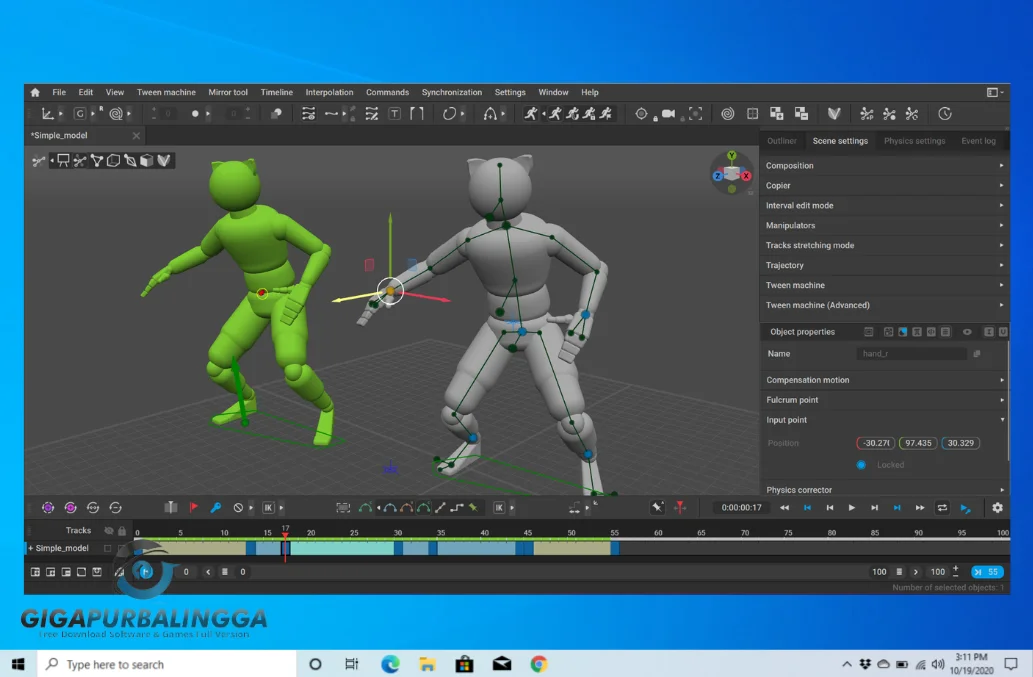Expand the Copier section
Image resolution: width=1033 pixels, height=677 pixels.
point(884,186)
